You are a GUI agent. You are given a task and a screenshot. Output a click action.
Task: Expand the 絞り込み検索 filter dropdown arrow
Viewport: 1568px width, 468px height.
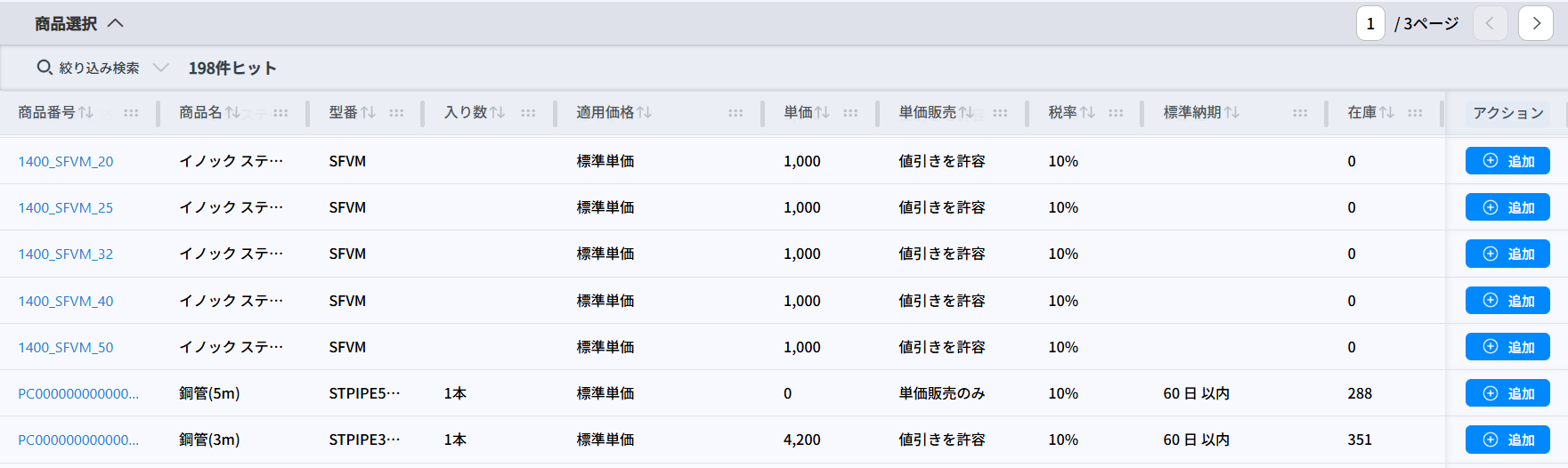161,68
